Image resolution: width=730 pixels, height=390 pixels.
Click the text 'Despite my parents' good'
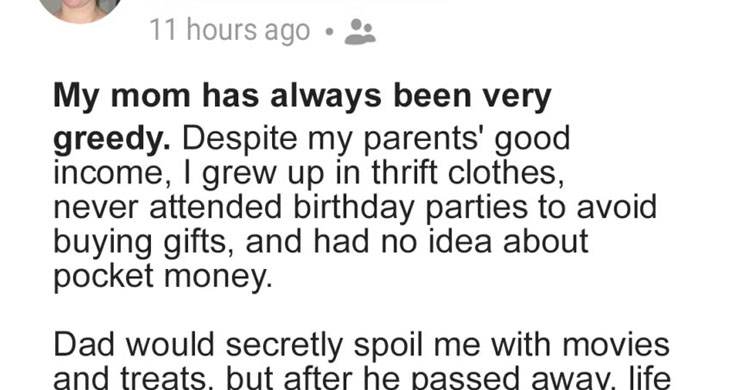pos(376,140)
